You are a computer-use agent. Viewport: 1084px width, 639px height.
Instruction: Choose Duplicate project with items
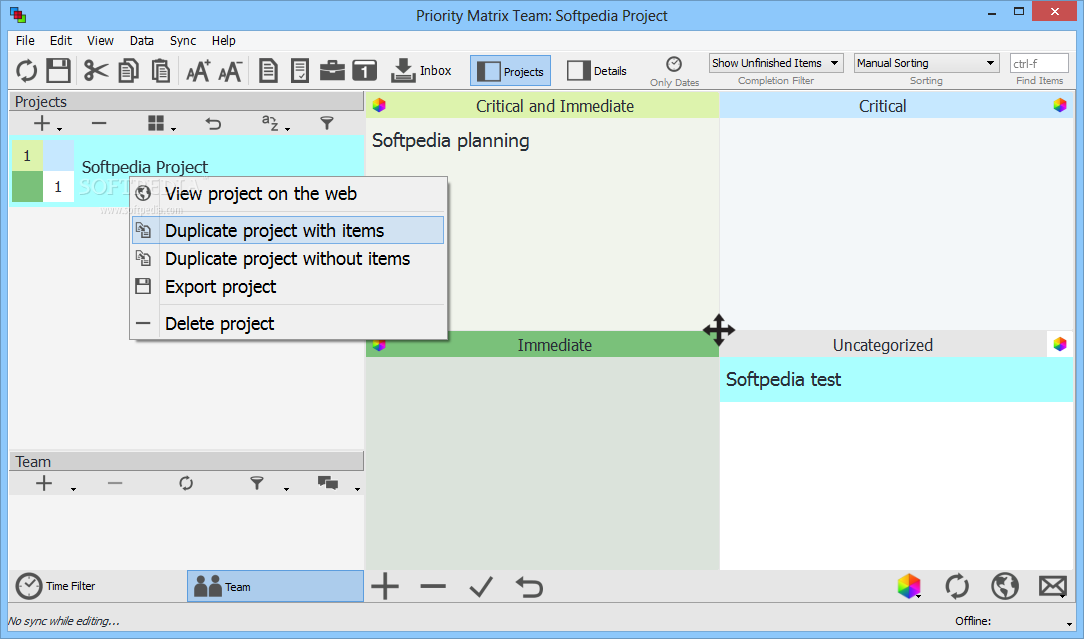(288, 230)
